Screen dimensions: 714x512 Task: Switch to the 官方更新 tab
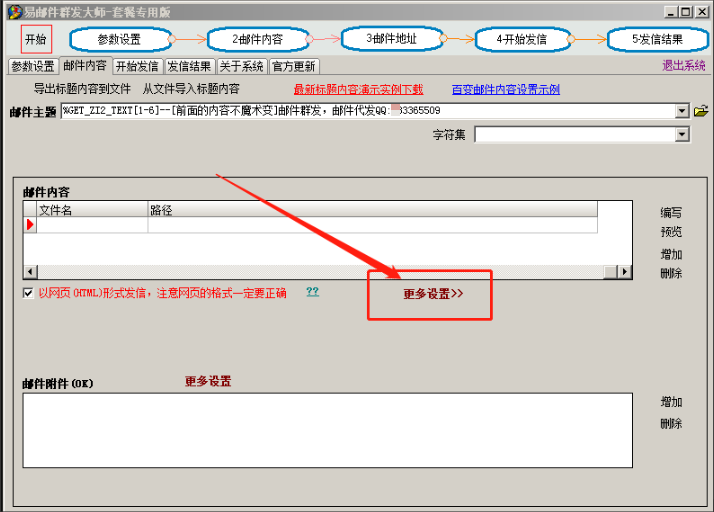[x=294, y=67]
